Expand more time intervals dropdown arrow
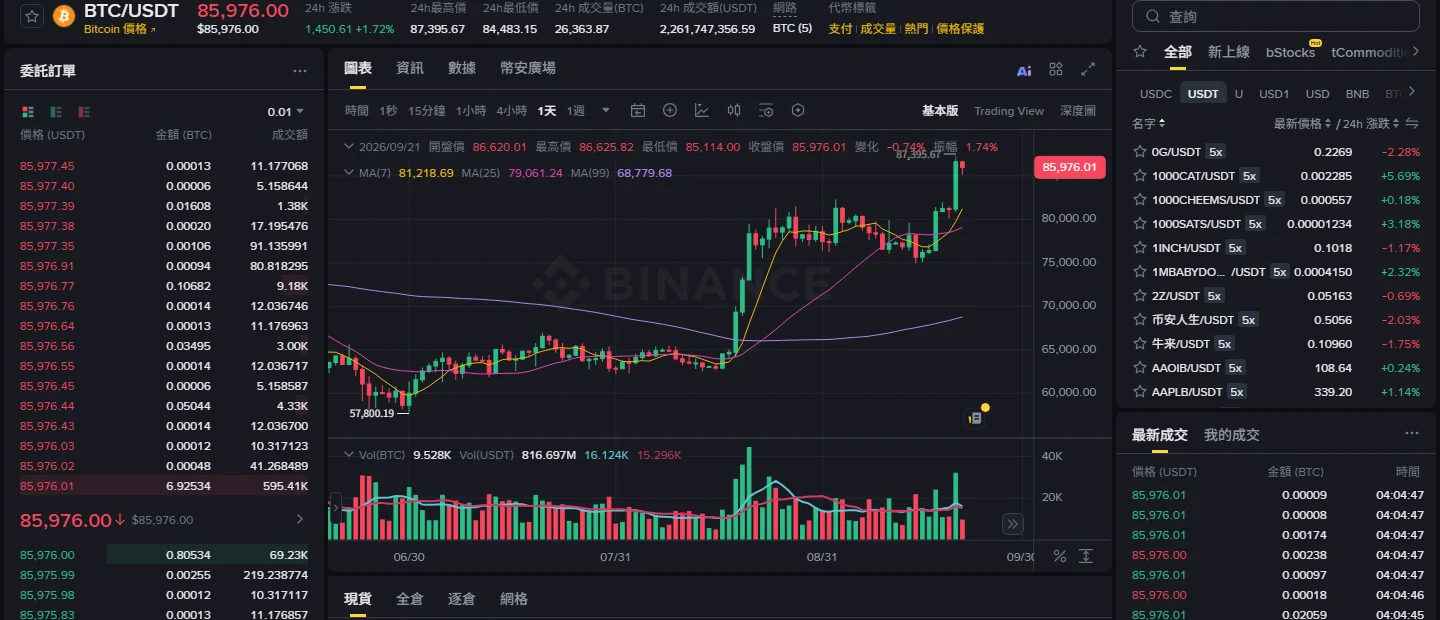This screenshot has height=620, width=1440. tap(605, 111)
